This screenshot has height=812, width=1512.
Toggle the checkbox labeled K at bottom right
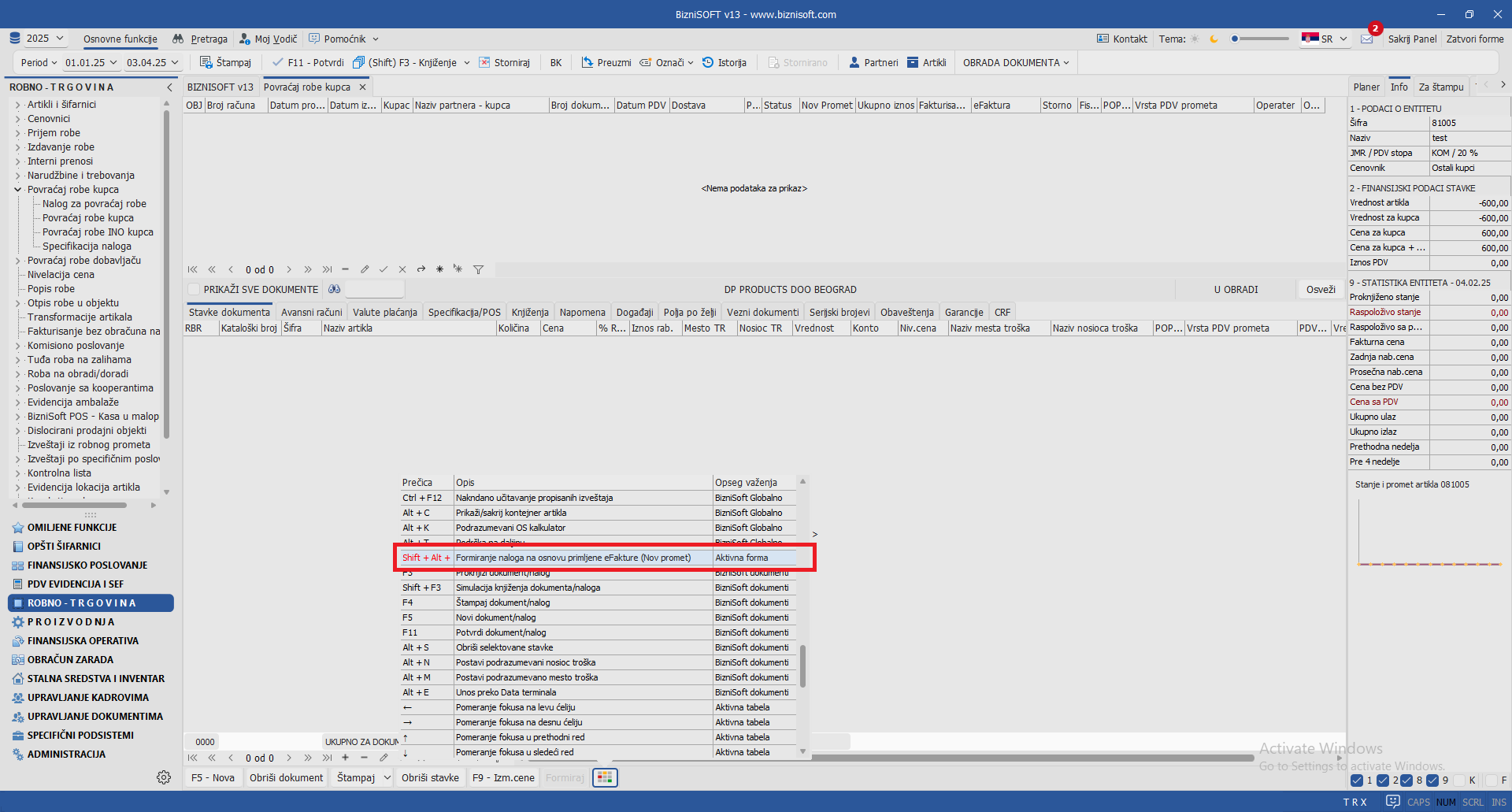pos(1459,780)
